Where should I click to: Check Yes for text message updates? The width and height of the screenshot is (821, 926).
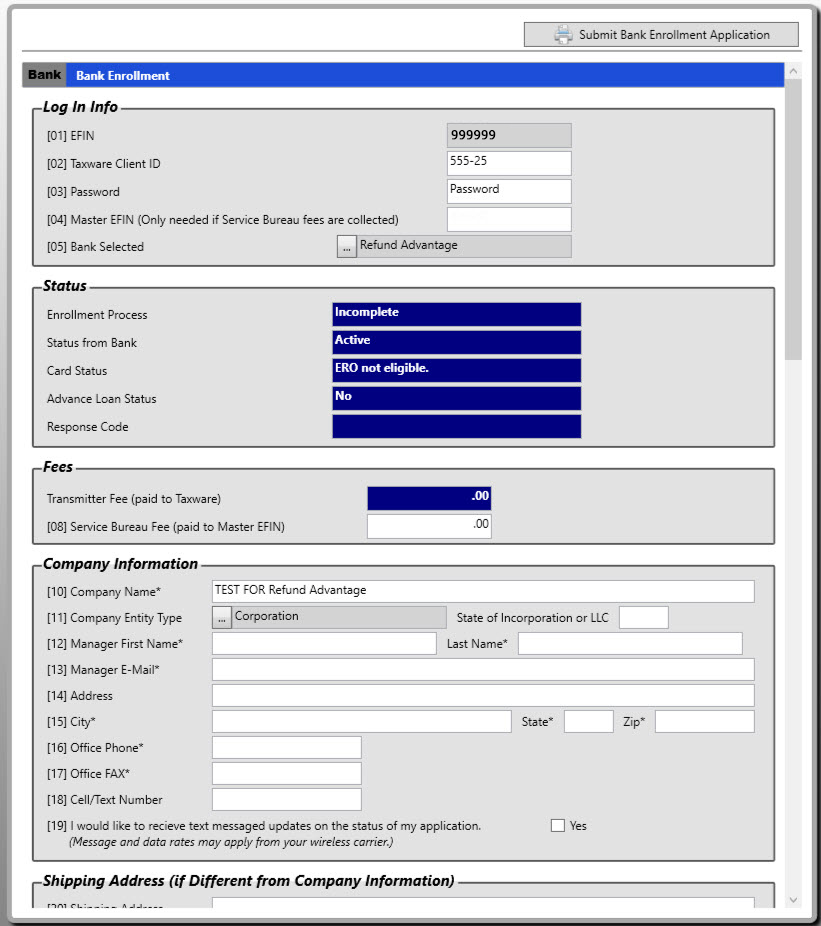click(x=558, y=826)
